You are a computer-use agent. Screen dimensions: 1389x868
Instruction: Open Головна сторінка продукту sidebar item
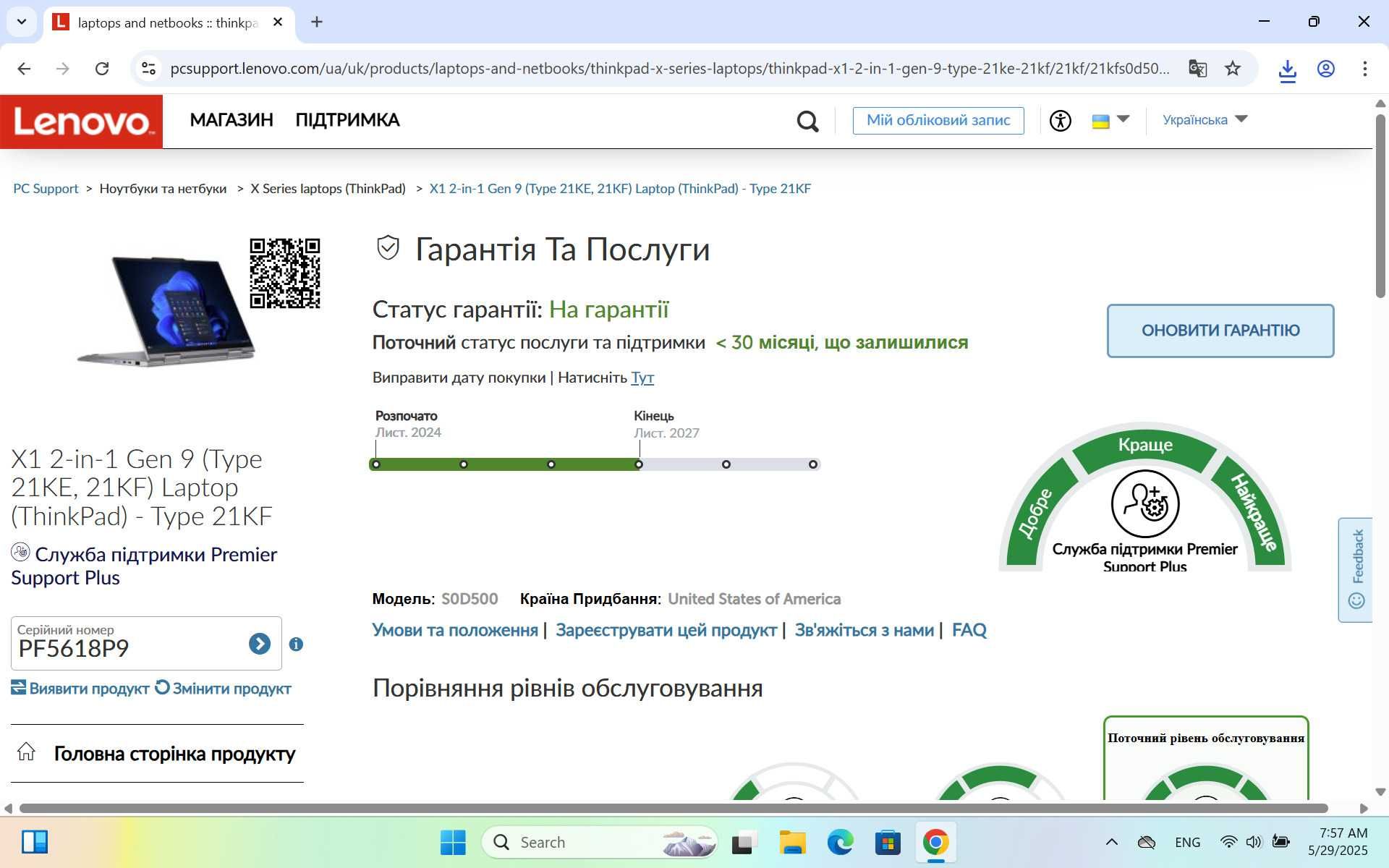tap(157, 754)
